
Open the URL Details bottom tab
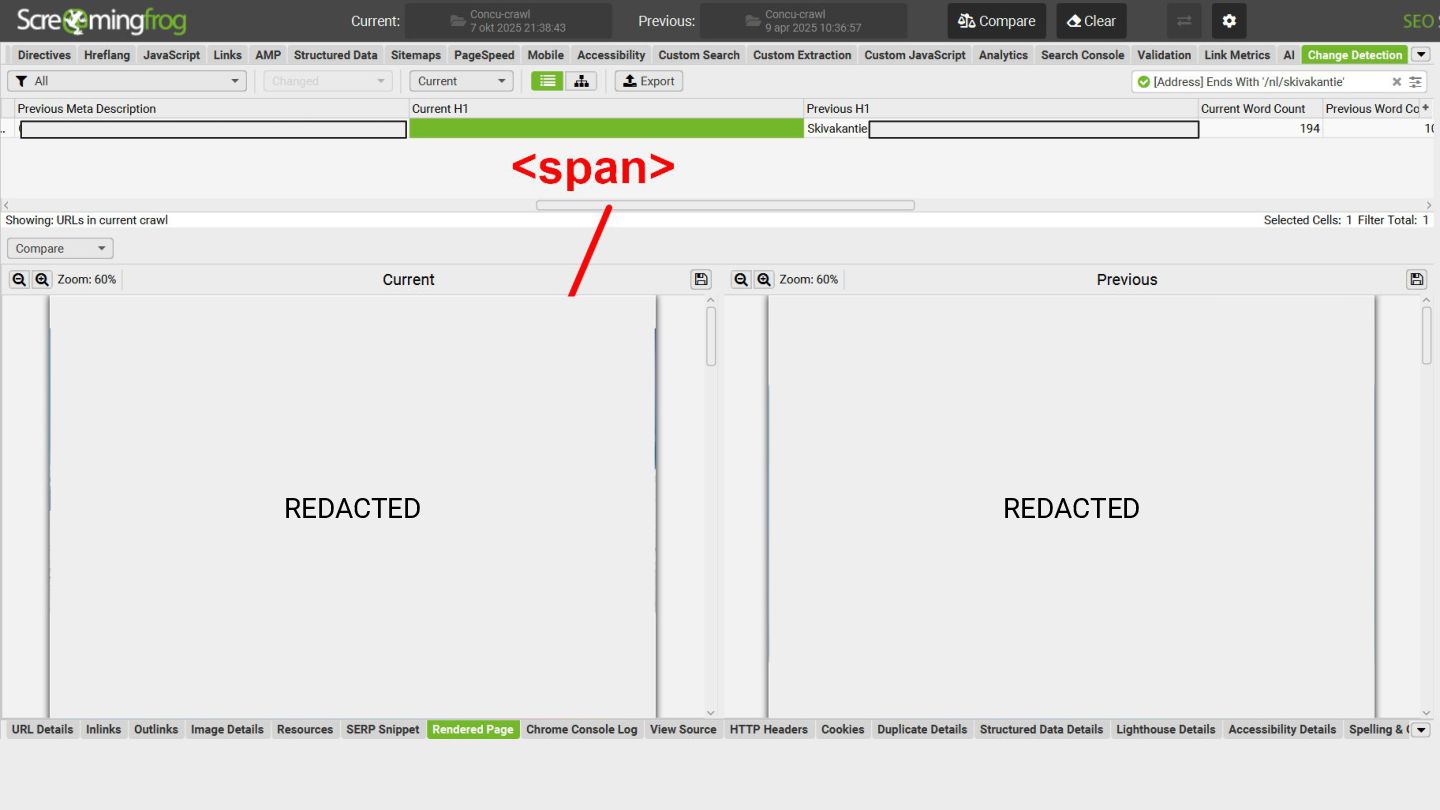(x=42, y=730)
